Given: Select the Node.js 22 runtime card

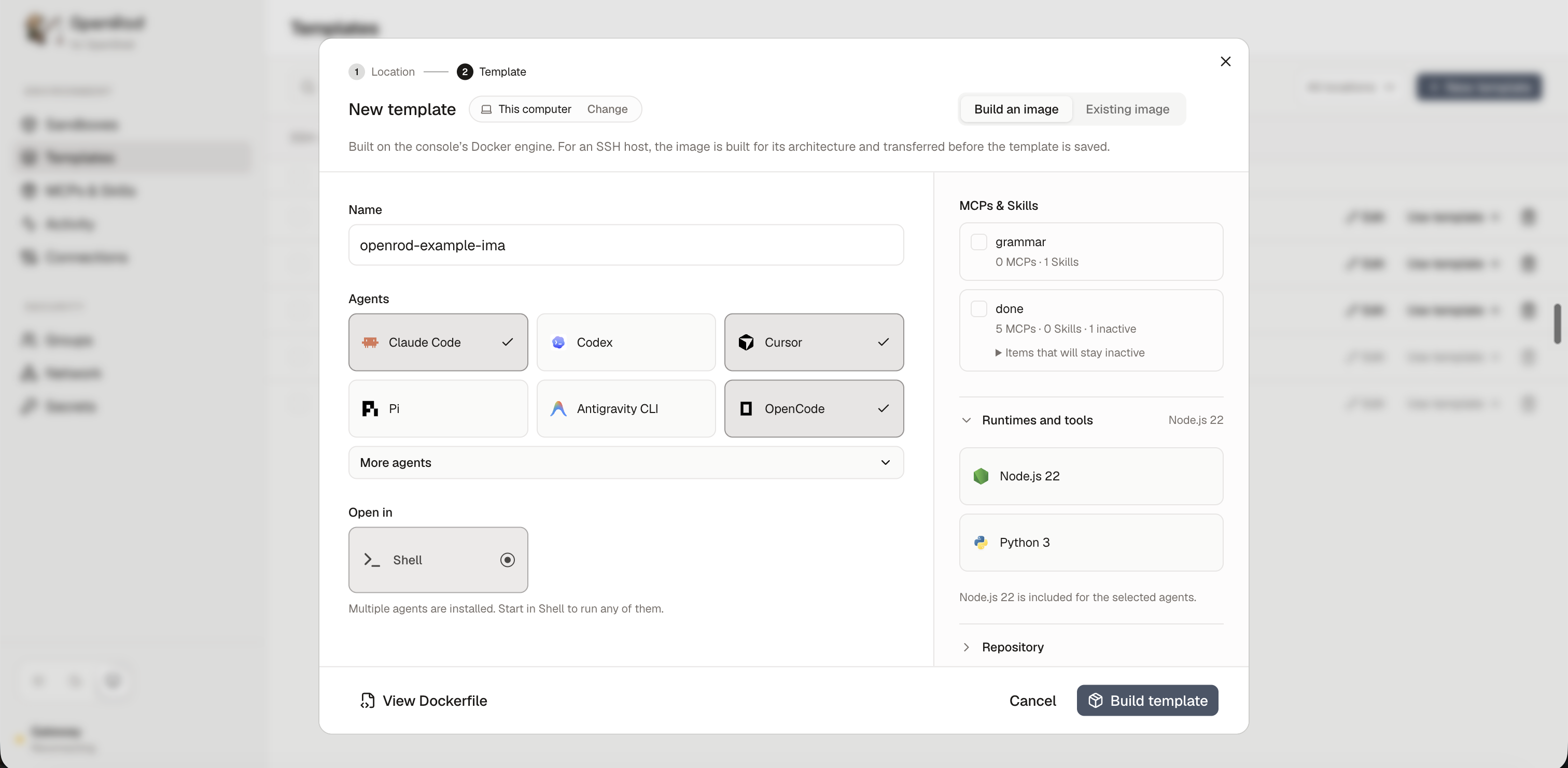Looking at the screenshot, I should [x=1091, y=476].
